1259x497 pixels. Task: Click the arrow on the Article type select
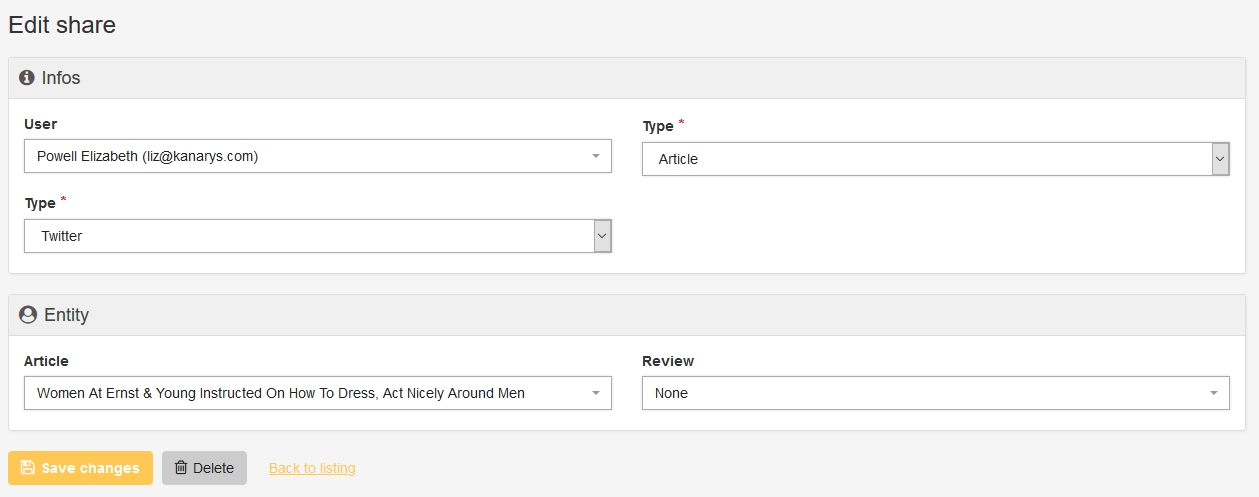point(1220,159)
